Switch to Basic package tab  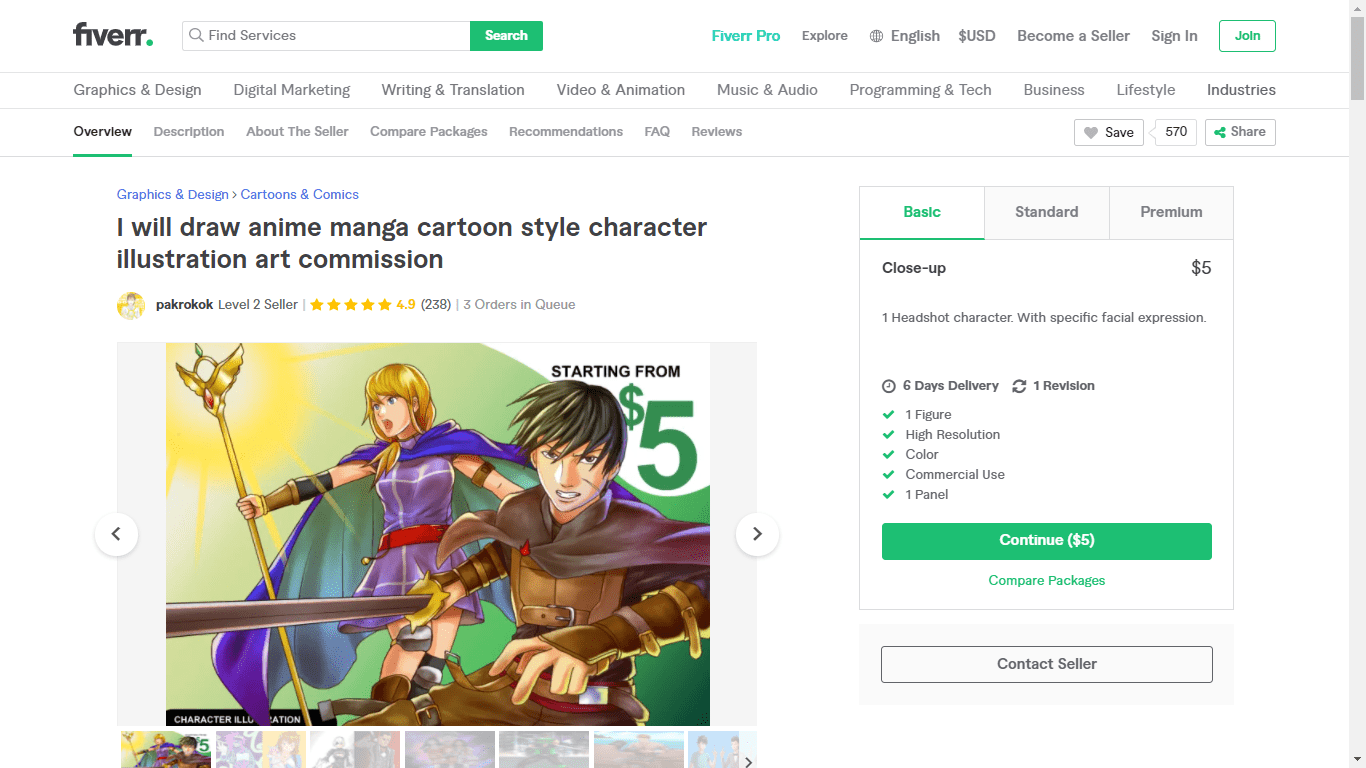point(922,212)
